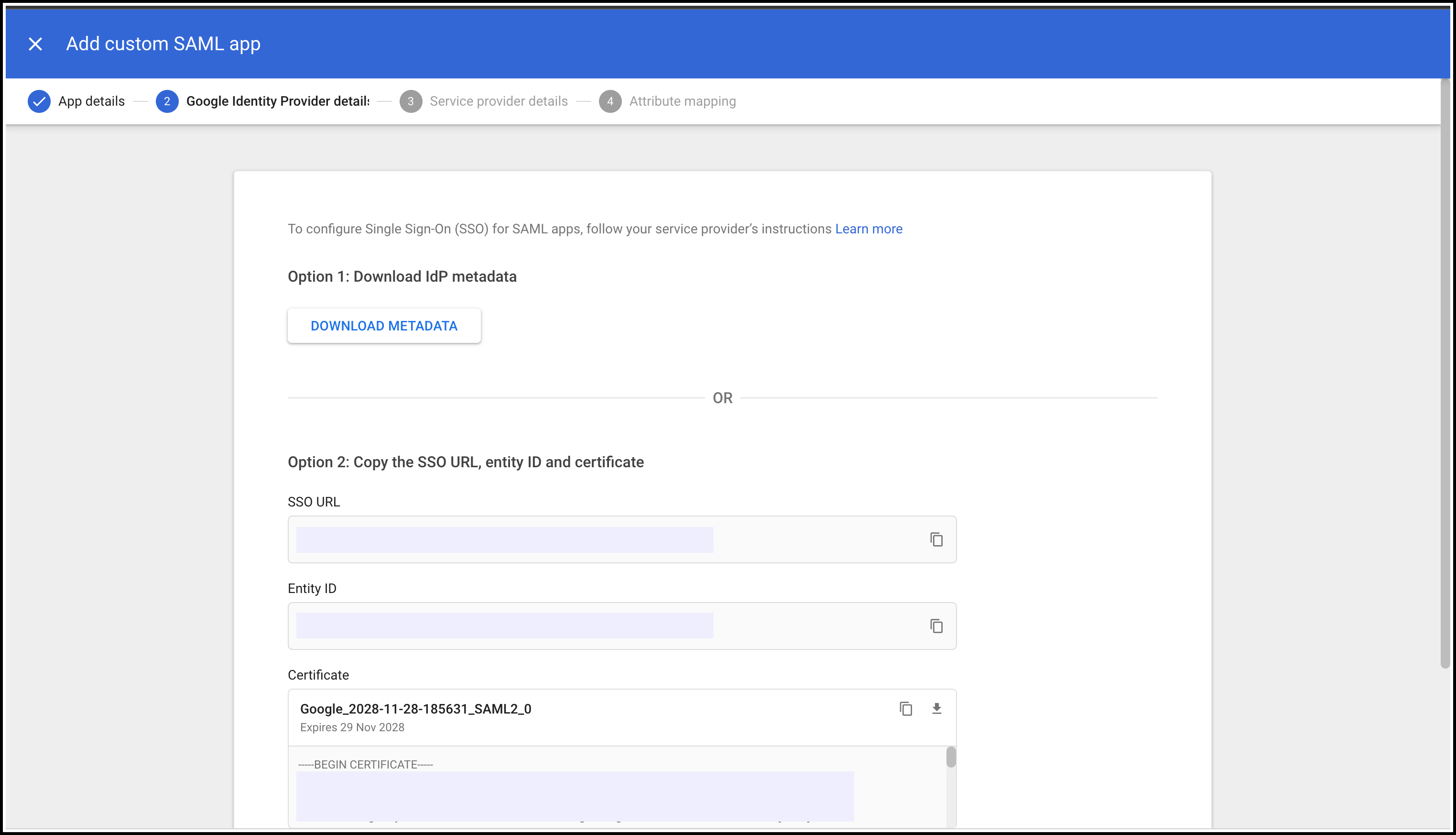Copy the SSO URL value
The width and height of the screenshot is (1456, 835).
point(936,539)
